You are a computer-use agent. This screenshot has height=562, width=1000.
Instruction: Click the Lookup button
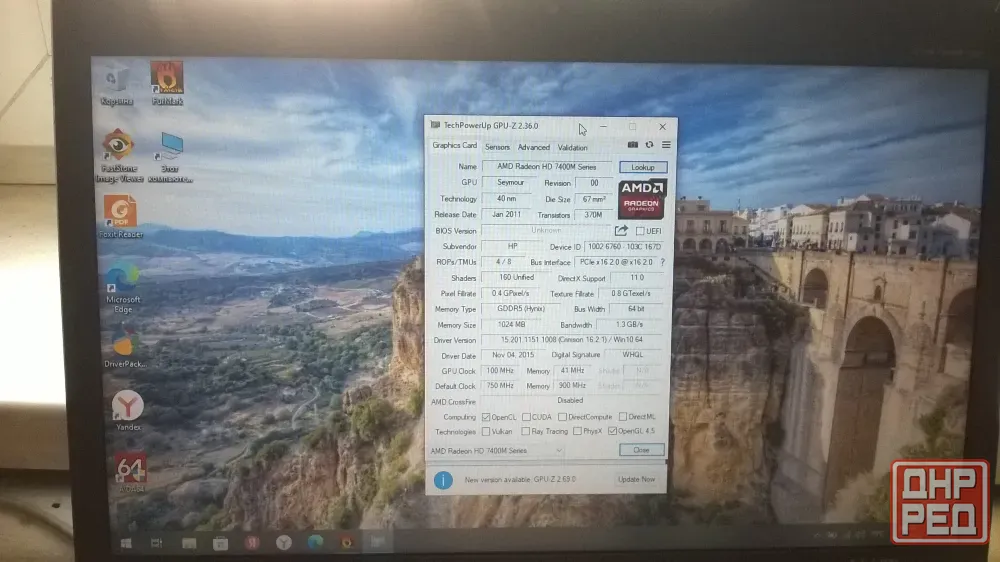tap(643, 167)
